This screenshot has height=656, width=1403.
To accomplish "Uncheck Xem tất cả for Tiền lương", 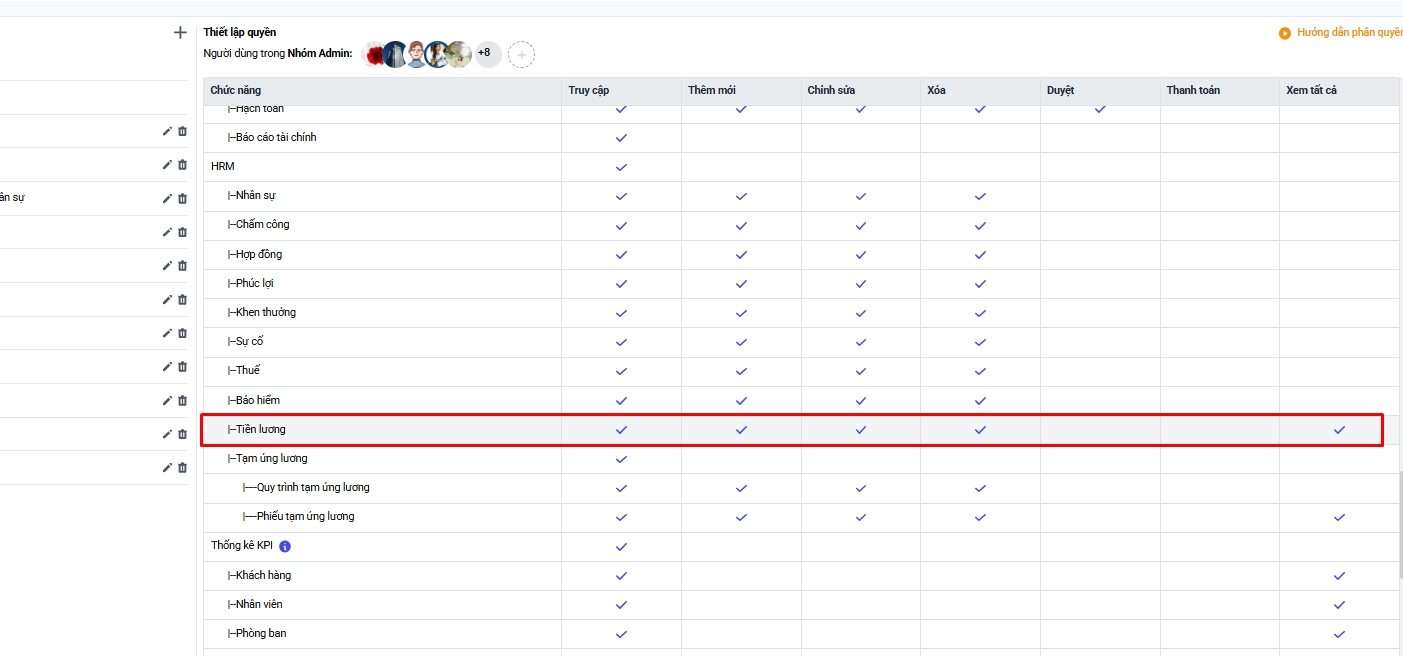I will pos(1339,430).
